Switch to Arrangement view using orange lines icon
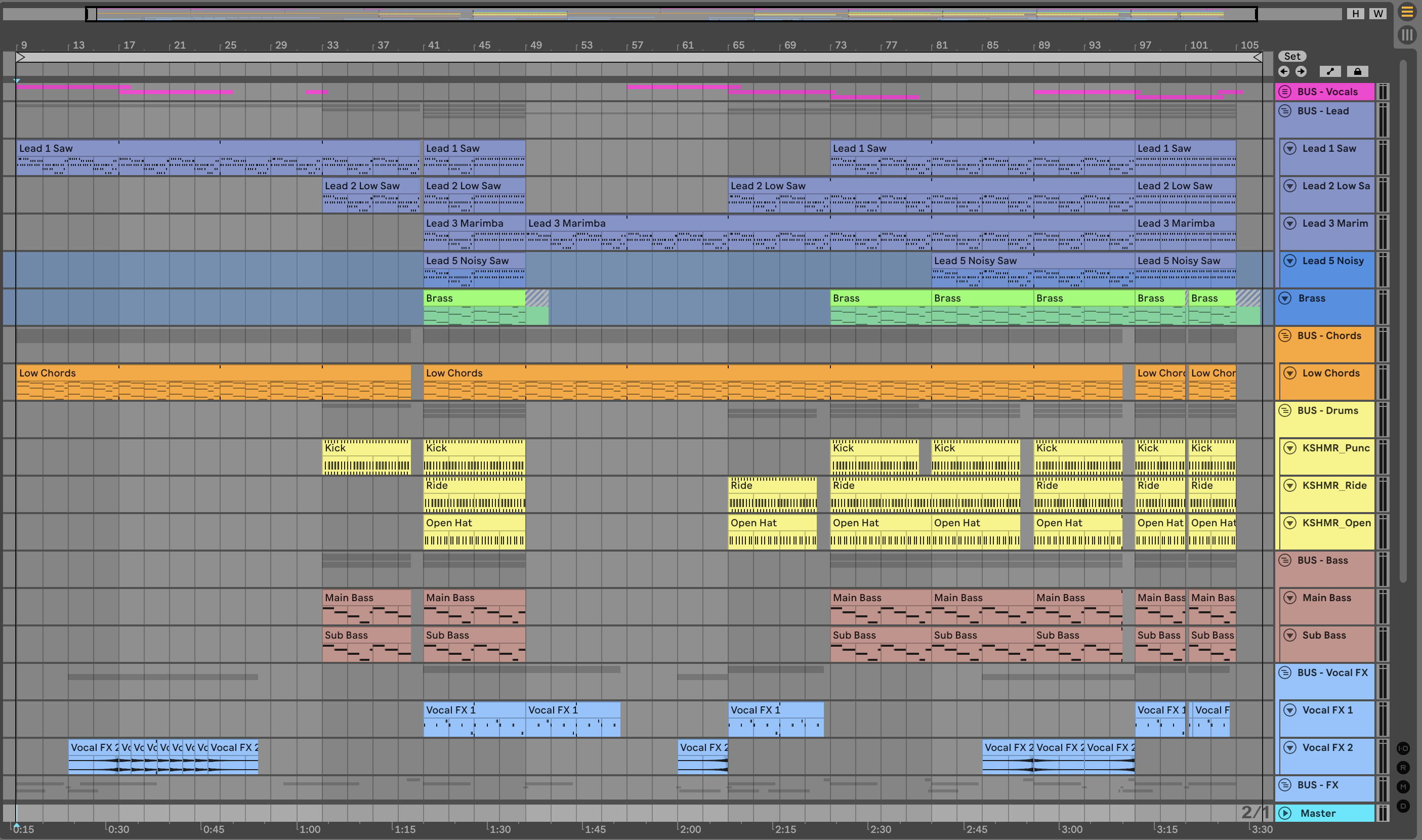The image size is (1422, 840). tap(1407, 12)
